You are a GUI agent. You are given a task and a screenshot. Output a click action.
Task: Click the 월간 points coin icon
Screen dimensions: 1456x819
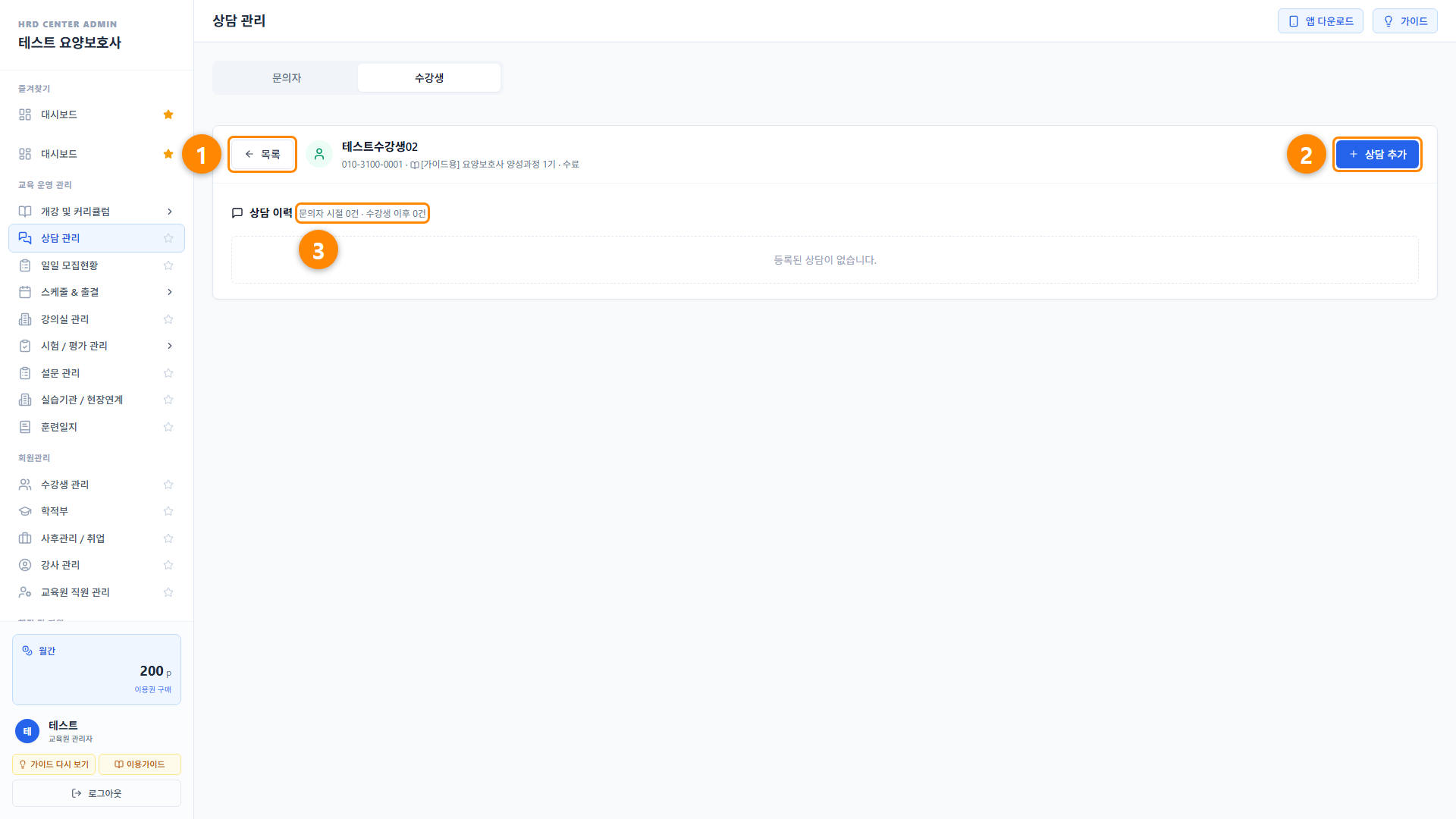(27, 651)
